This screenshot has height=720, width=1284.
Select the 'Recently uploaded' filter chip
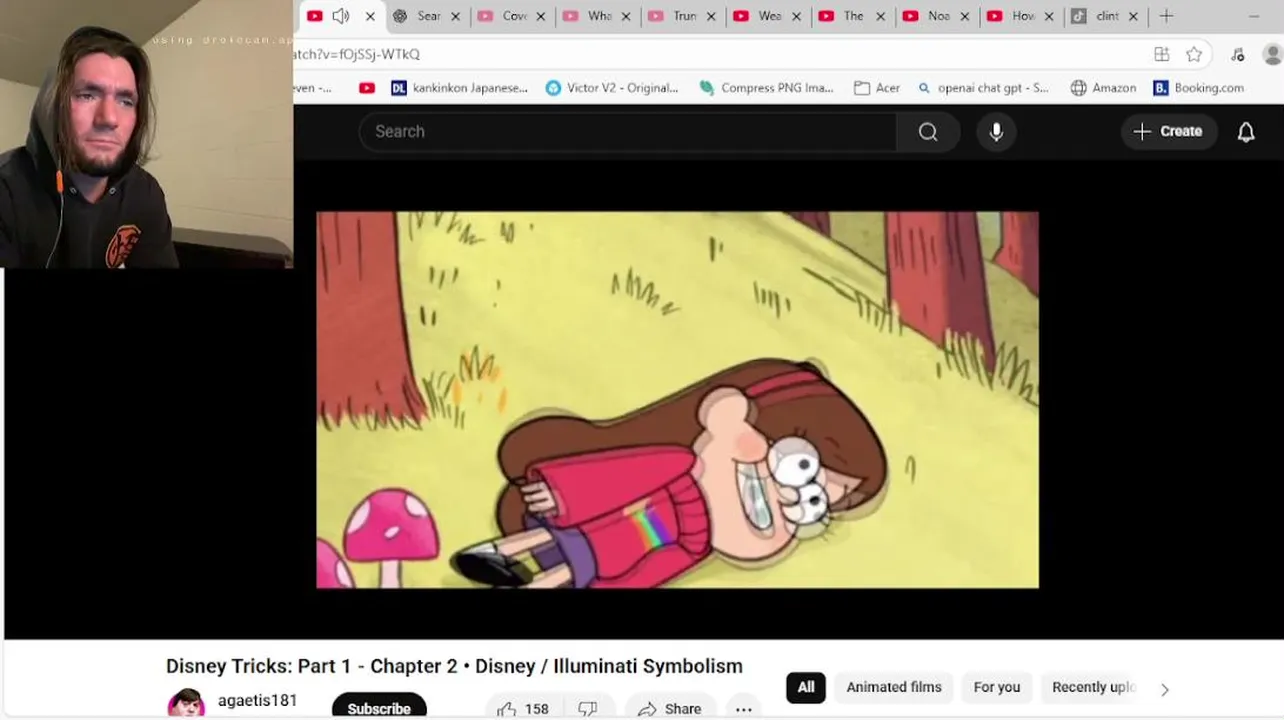[x=1094, y=687]
